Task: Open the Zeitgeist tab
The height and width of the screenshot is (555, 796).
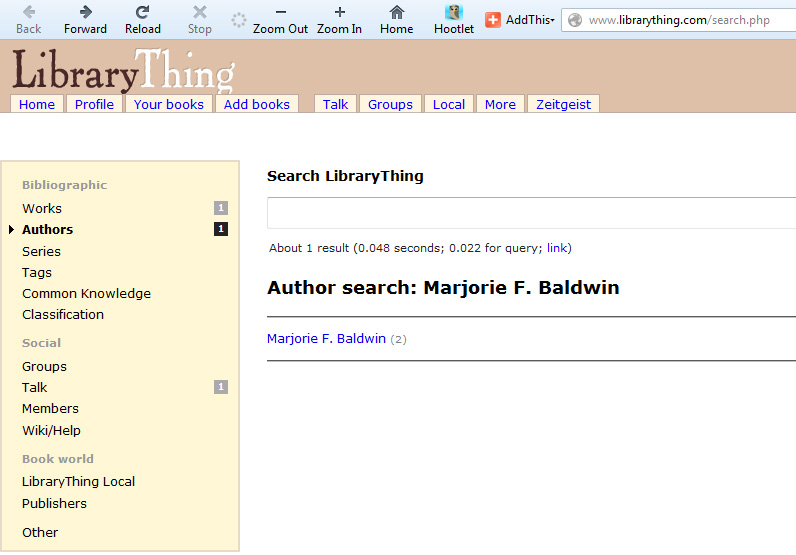Action: pyautogui.click(x=563, y=104)
